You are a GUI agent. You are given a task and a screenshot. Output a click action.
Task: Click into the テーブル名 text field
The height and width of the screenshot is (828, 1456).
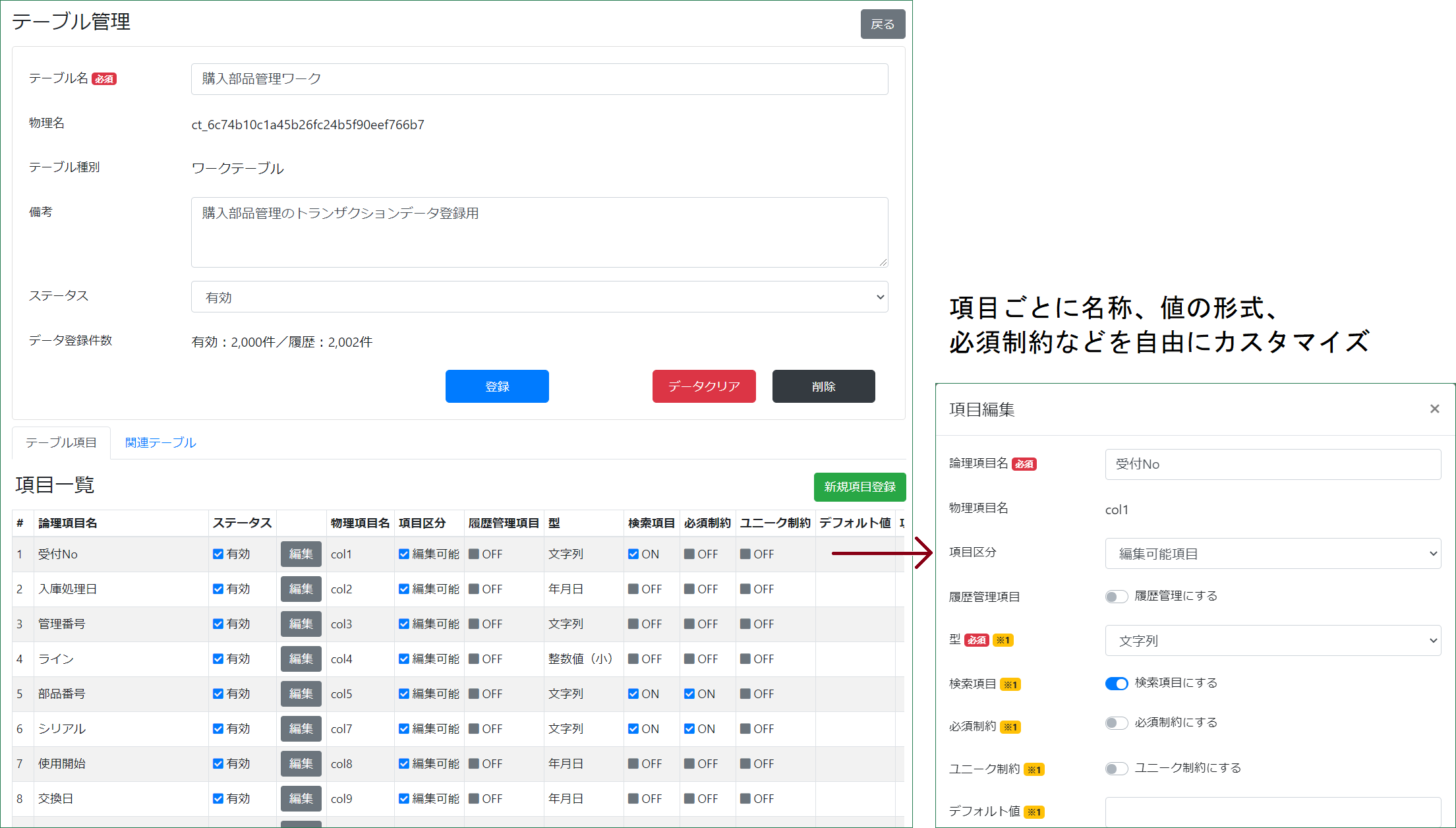click(x=539, y=79)
